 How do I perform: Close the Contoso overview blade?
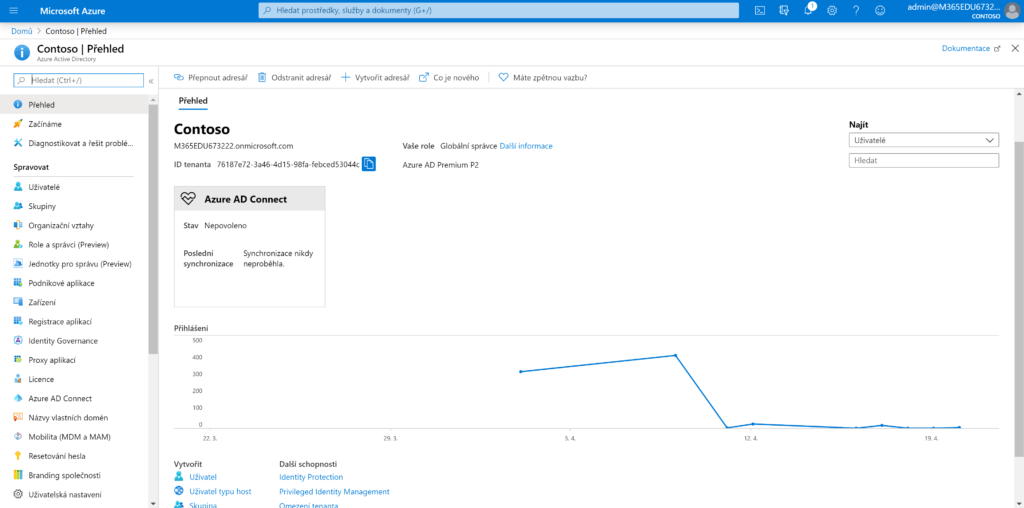point(1015,48)
